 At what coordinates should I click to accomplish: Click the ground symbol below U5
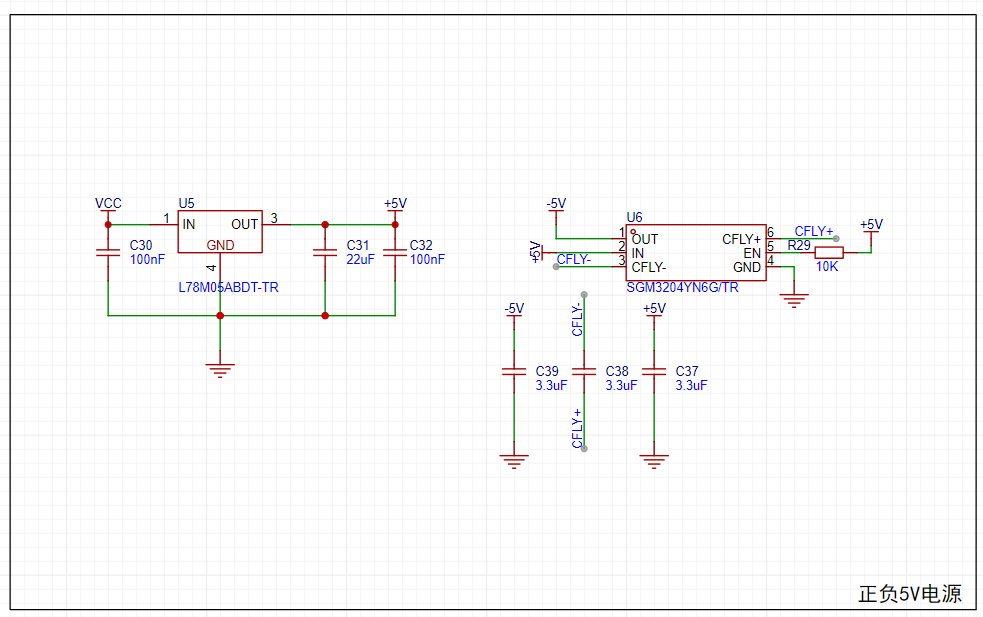(x=220, y=370)
